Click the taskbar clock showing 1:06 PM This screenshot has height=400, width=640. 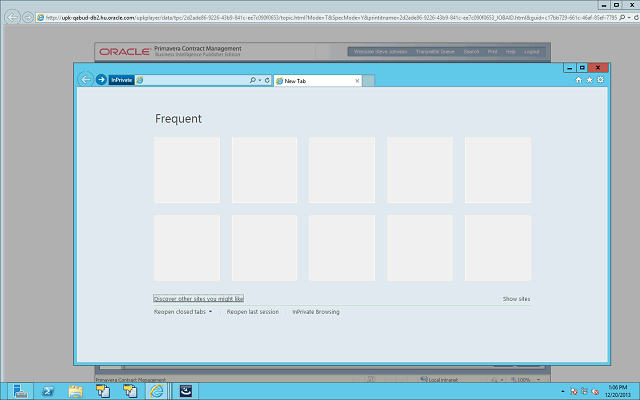[618, 391]
